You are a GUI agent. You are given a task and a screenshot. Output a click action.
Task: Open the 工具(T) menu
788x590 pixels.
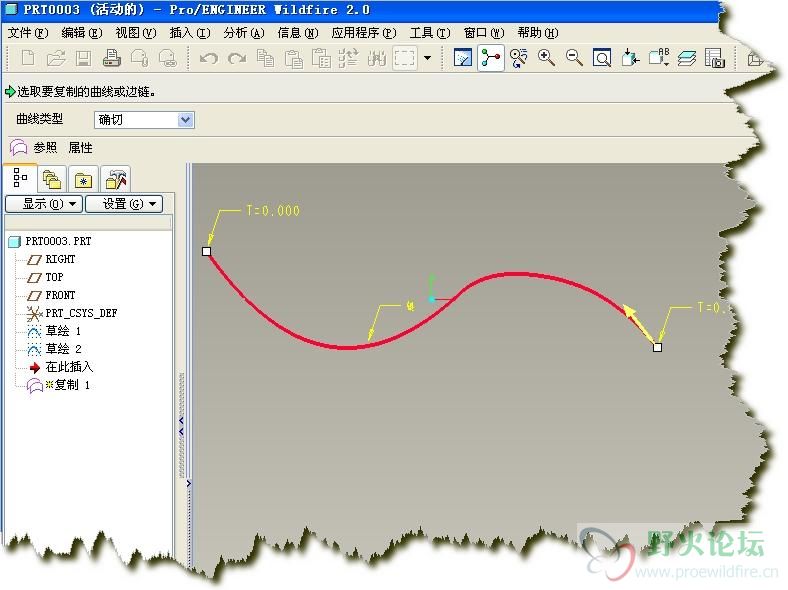tap(430, 33)
